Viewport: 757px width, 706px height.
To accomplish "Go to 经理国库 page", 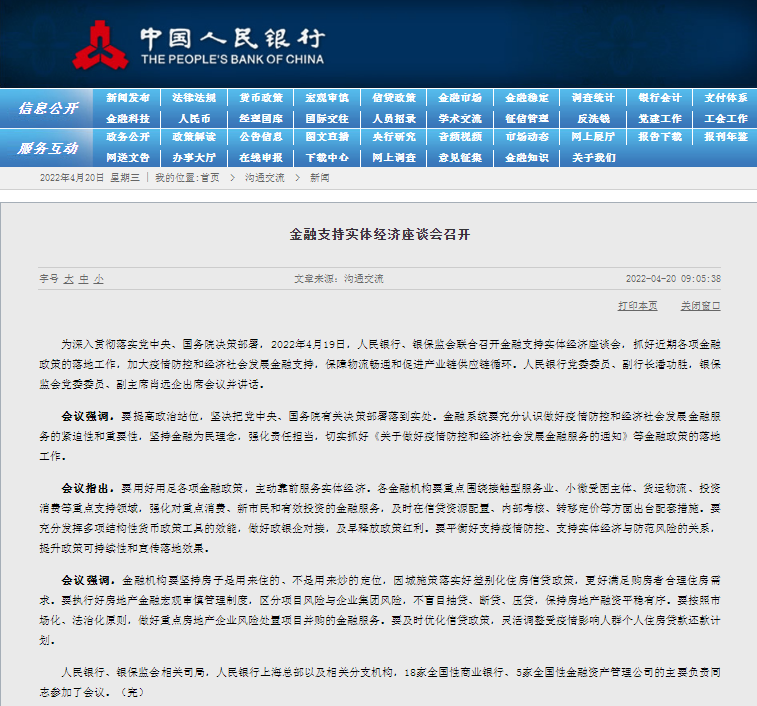I will 261,119.
